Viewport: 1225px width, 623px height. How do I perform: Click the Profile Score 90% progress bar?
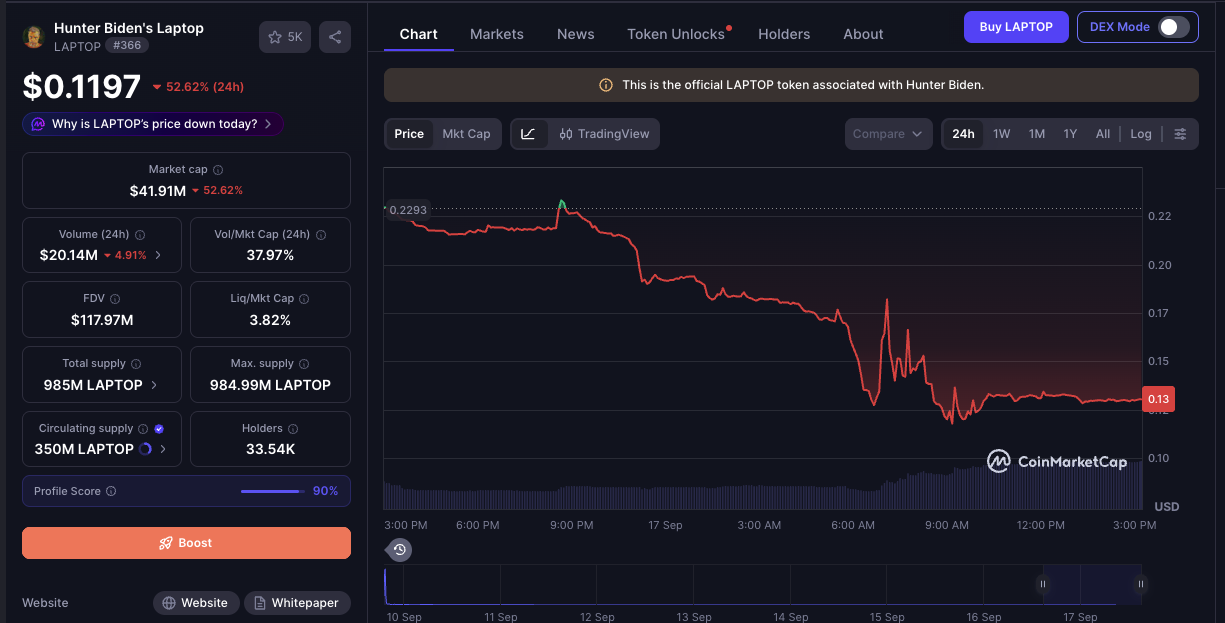point(272,491)
